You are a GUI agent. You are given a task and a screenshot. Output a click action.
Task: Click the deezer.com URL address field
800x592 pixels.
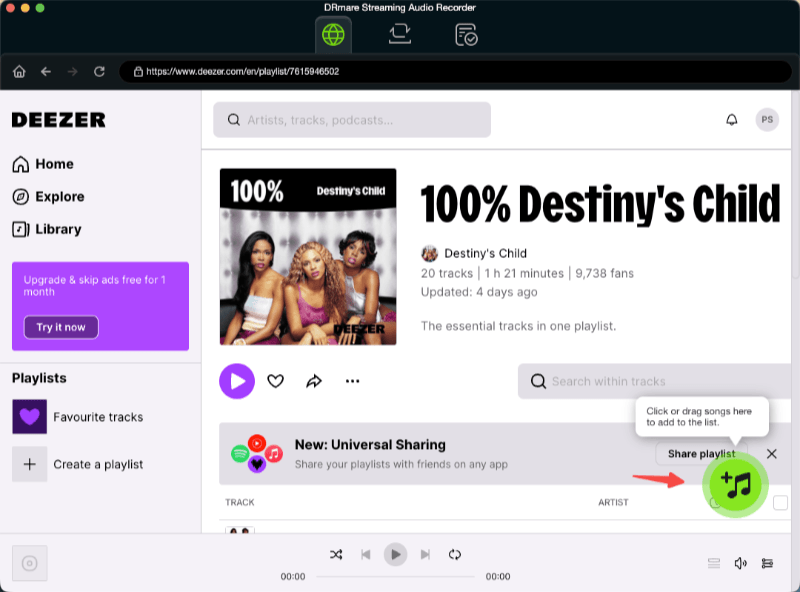pos(455,71)
